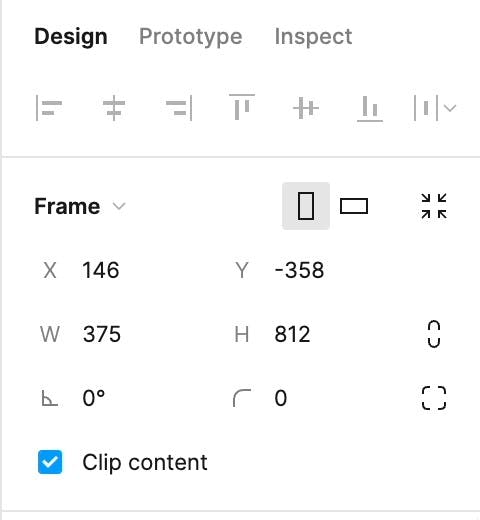
Task: Switch to the Prototype tab
Action: pyautogui.click(x=191, y=36)
